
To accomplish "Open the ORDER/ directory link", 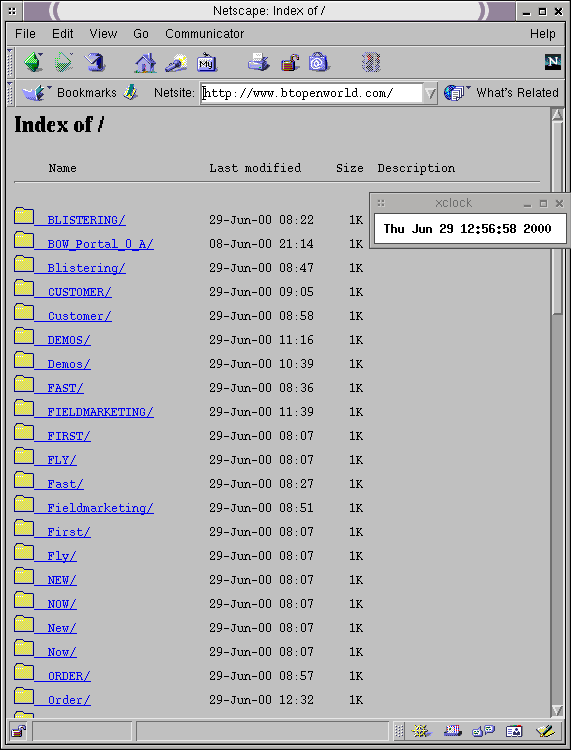I will 69,676.
